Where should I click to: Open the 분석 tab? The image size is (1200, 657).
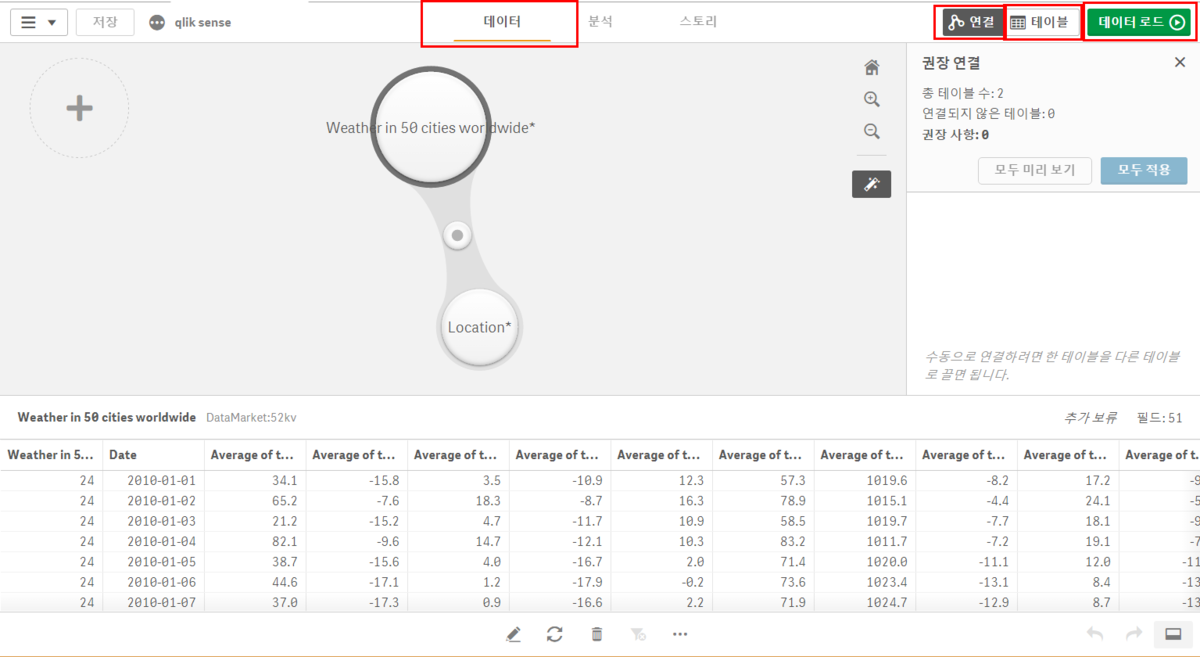pyautogui.click(x=600, y=21)
